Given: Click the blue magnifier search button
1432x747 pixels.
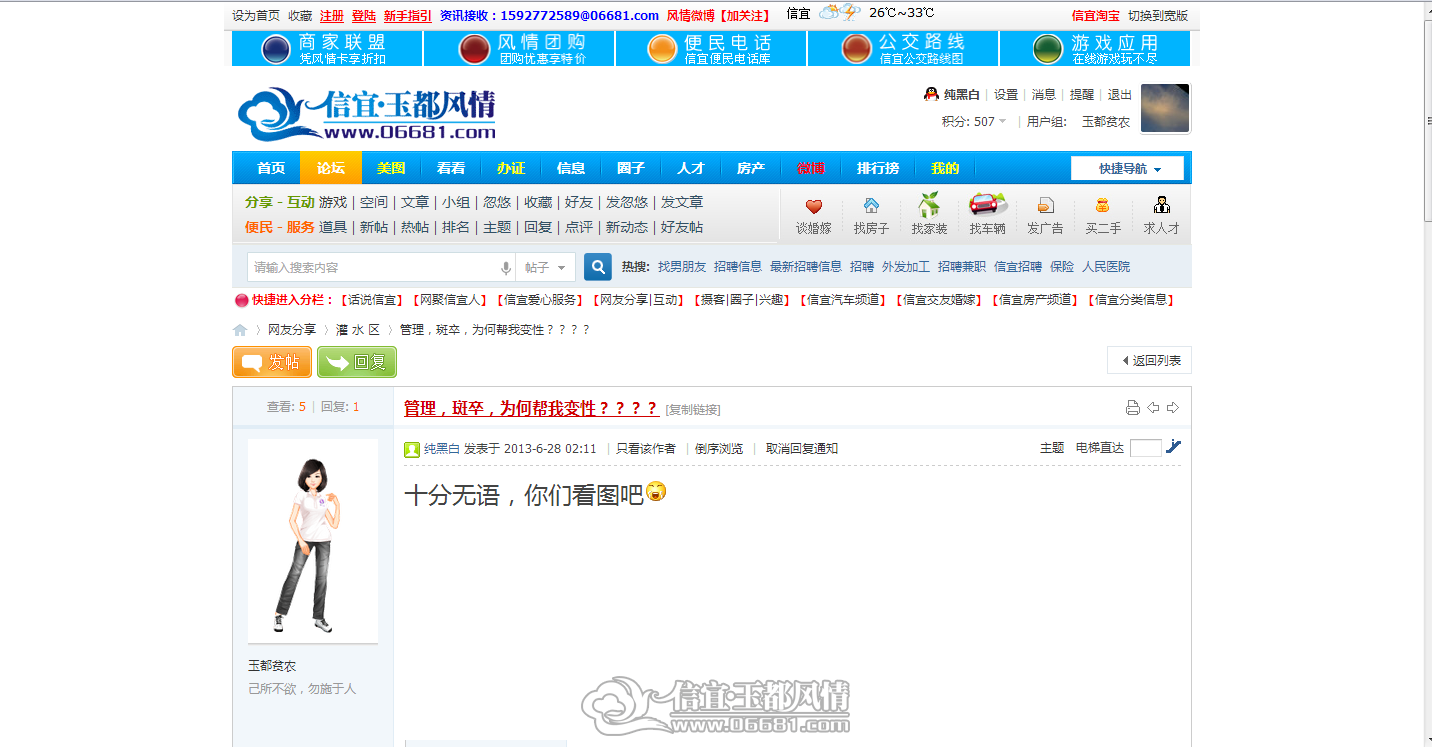Looking at the screenshot, I should (598, 267).
